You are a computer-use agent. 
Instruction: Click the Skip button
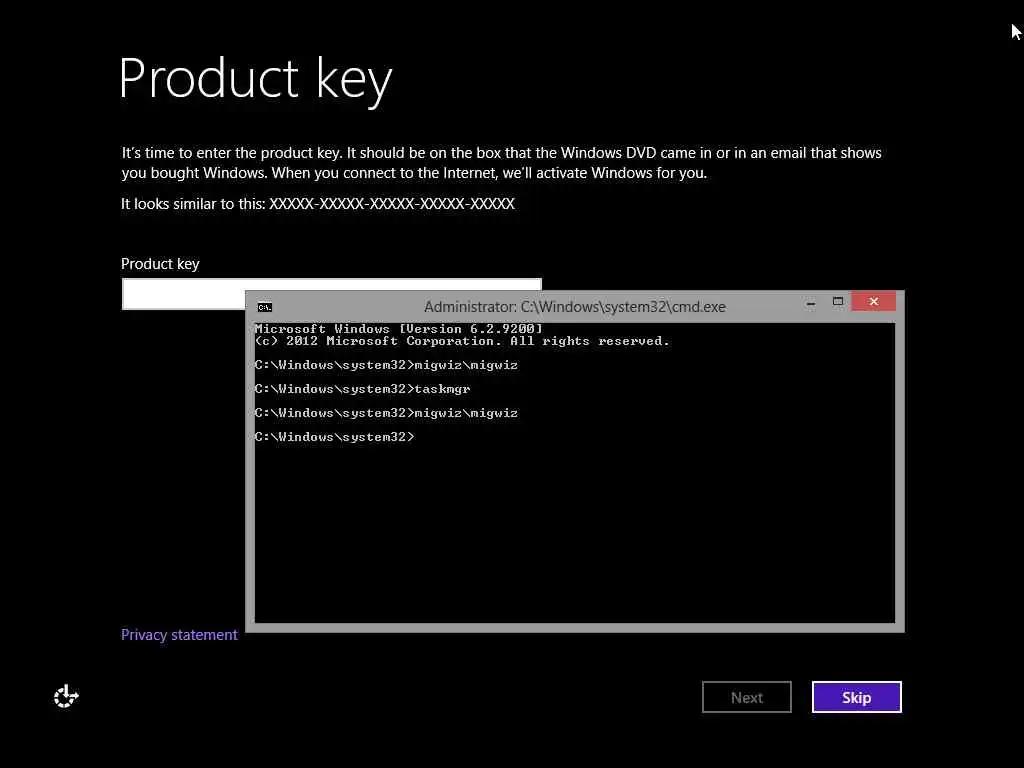point(856,697)
